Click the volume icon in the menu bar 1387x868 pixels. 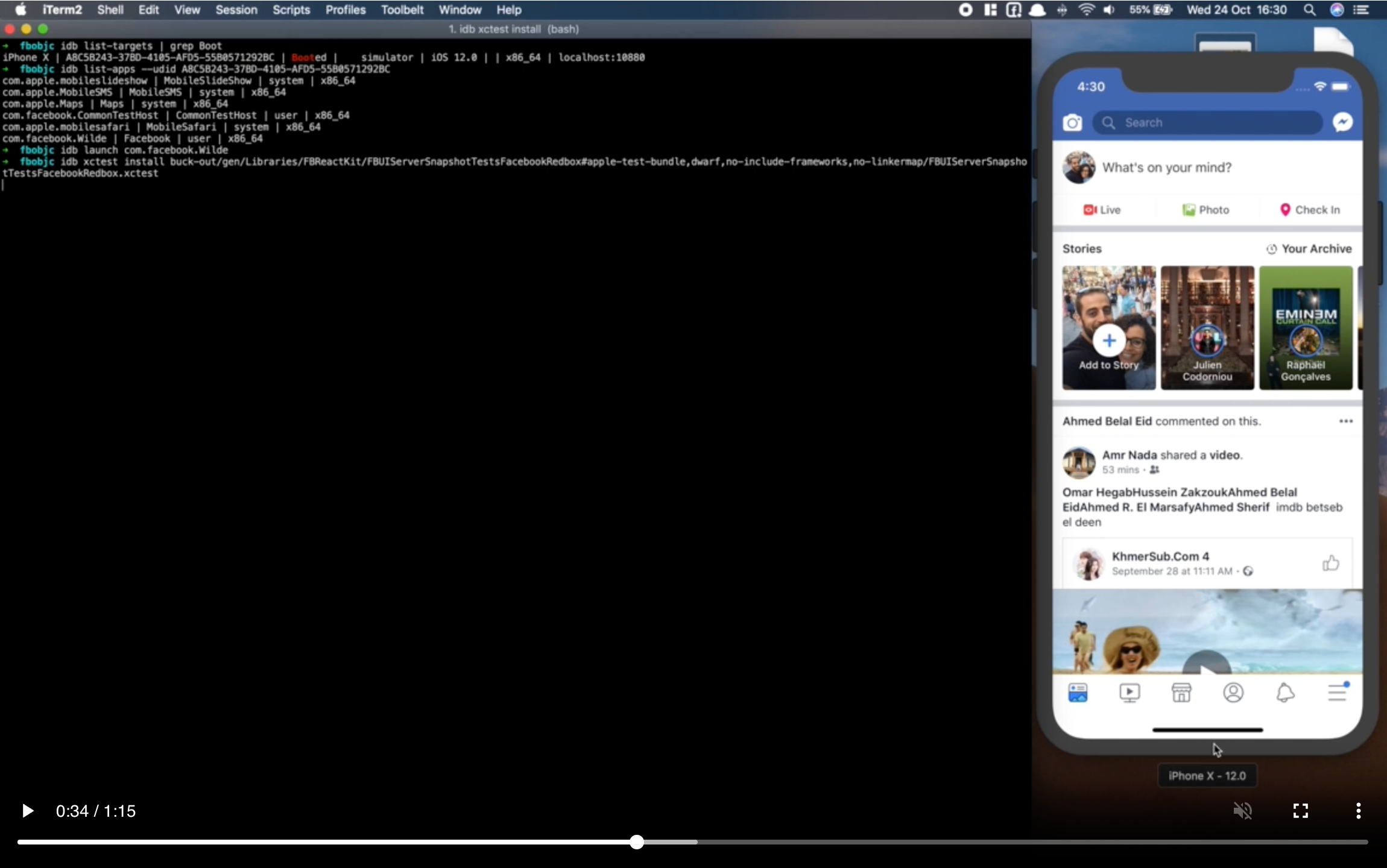pos(1109,10)
